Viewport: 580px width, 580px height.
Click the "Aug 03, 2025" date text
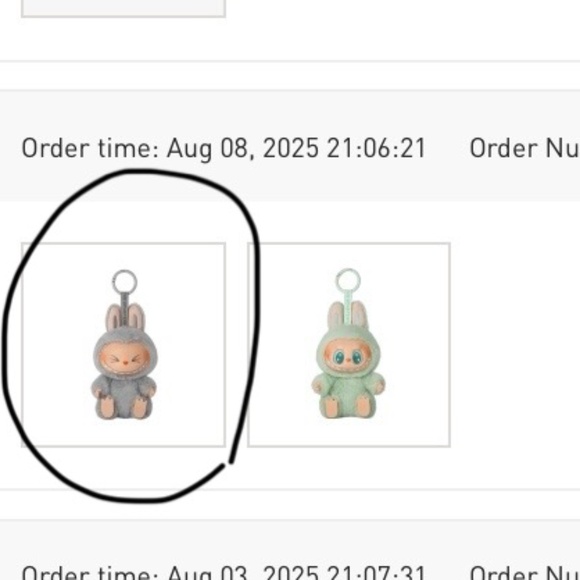click(x=243, y=573)
